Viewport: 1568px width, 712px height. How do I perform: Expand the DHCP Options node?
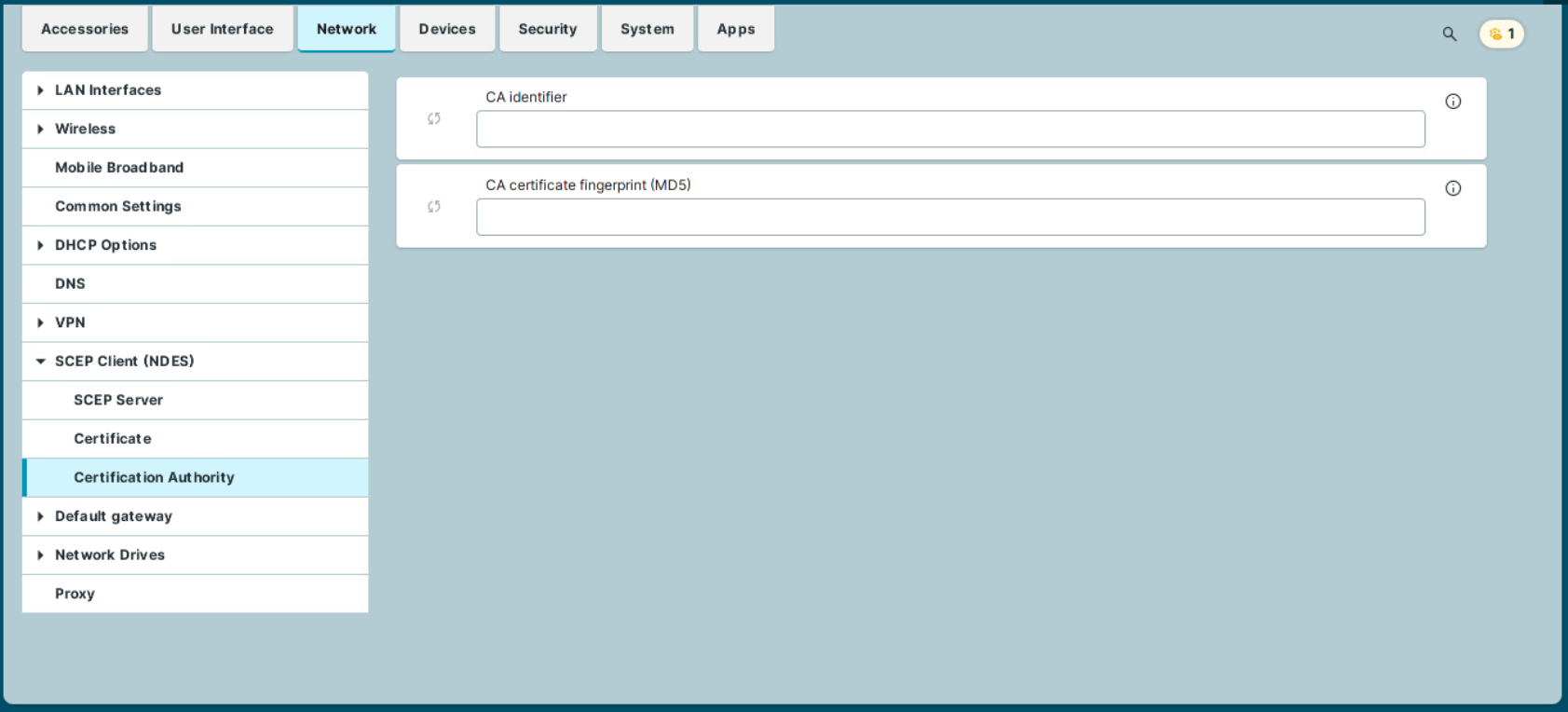pyautogui.click(x=40, y=245)
